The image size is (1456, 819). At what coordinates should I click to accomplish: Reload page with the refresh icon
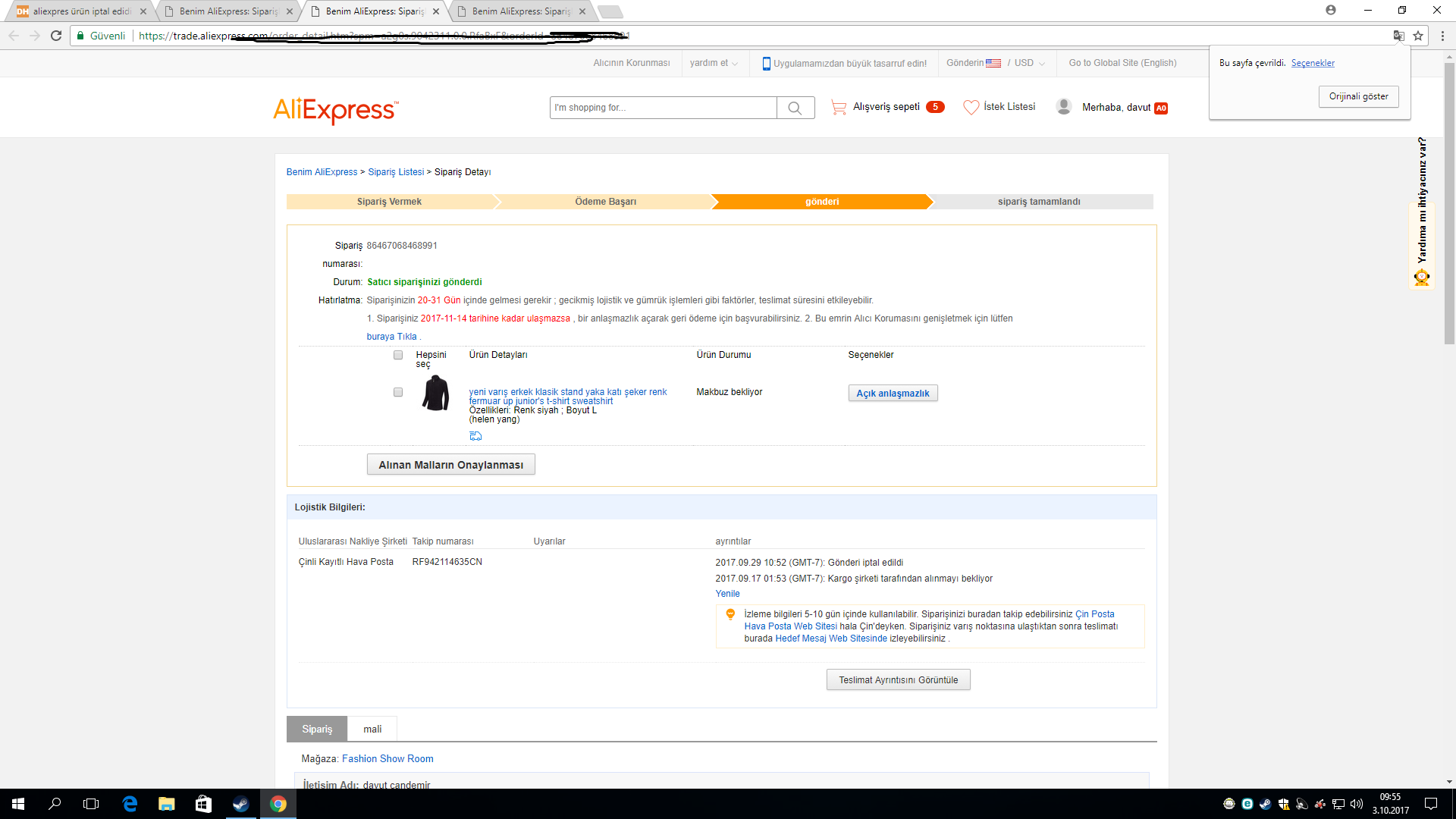56,36
